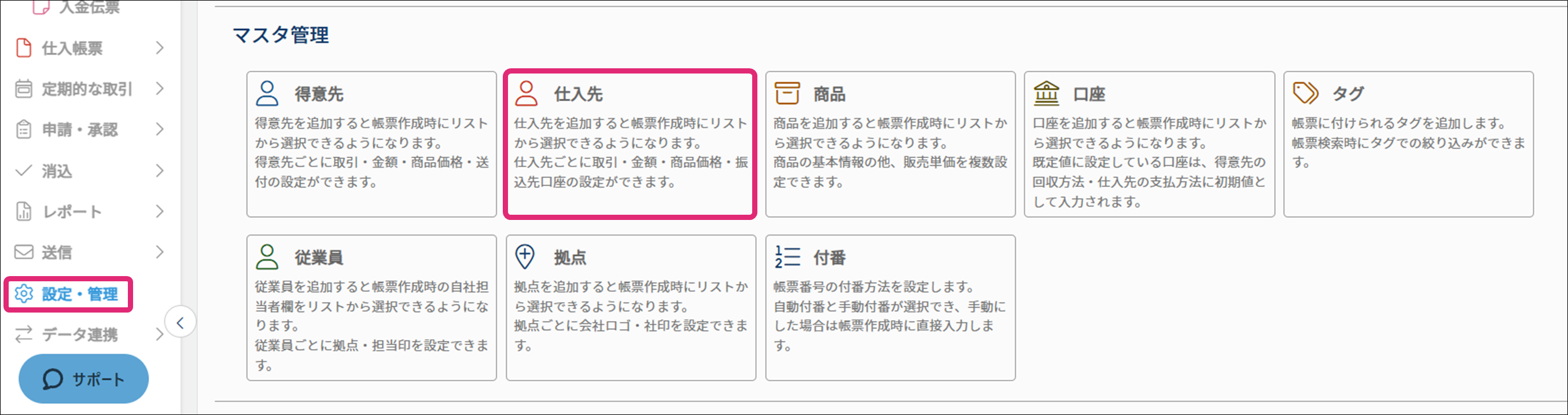Expand the 申請・承認 submenu arrow

point(160,130)
